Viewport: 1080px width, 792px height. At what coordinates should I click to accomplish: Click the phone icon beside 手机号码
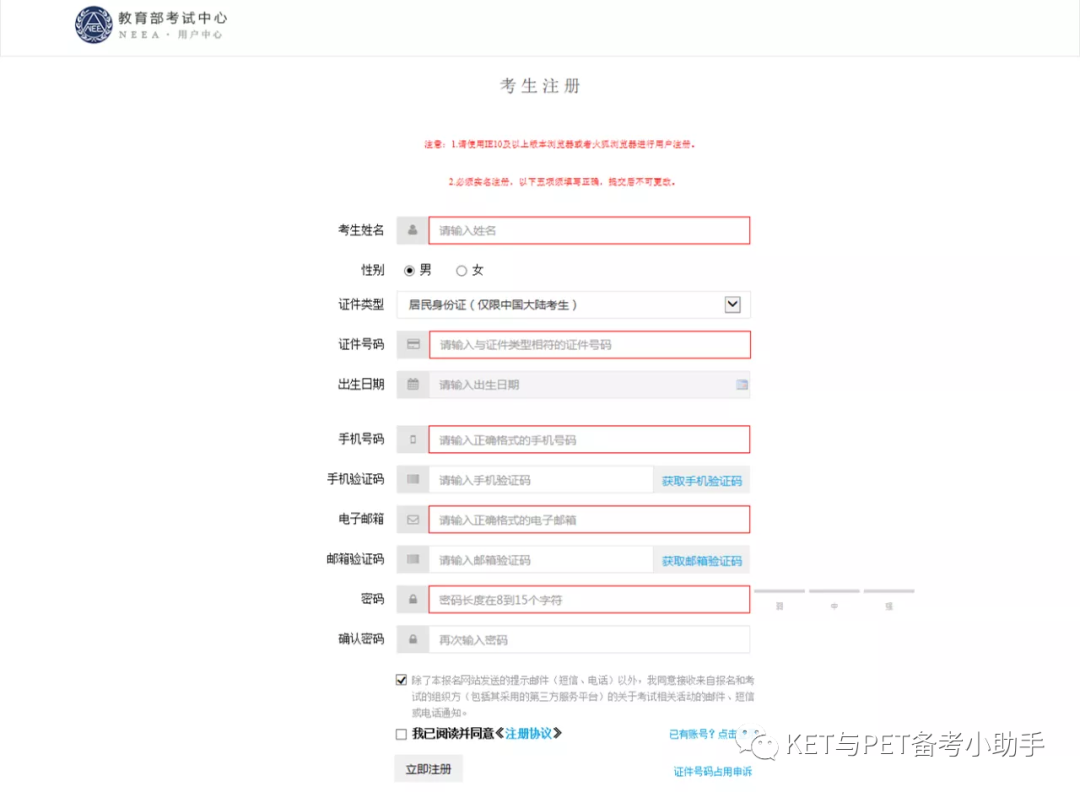[x=413, y=439]
